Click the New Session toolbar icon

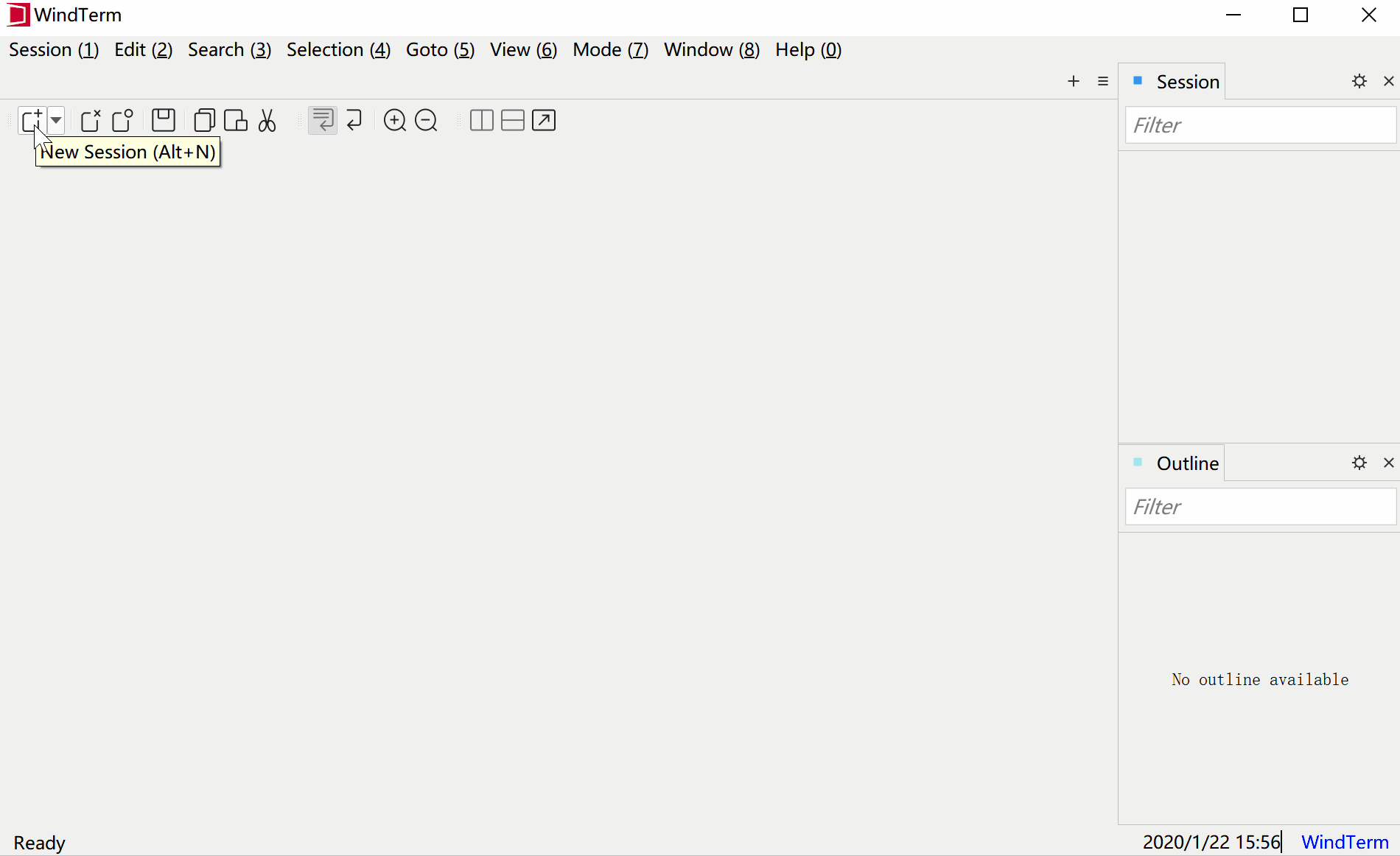pyautogui.click(x=32, y=120)
